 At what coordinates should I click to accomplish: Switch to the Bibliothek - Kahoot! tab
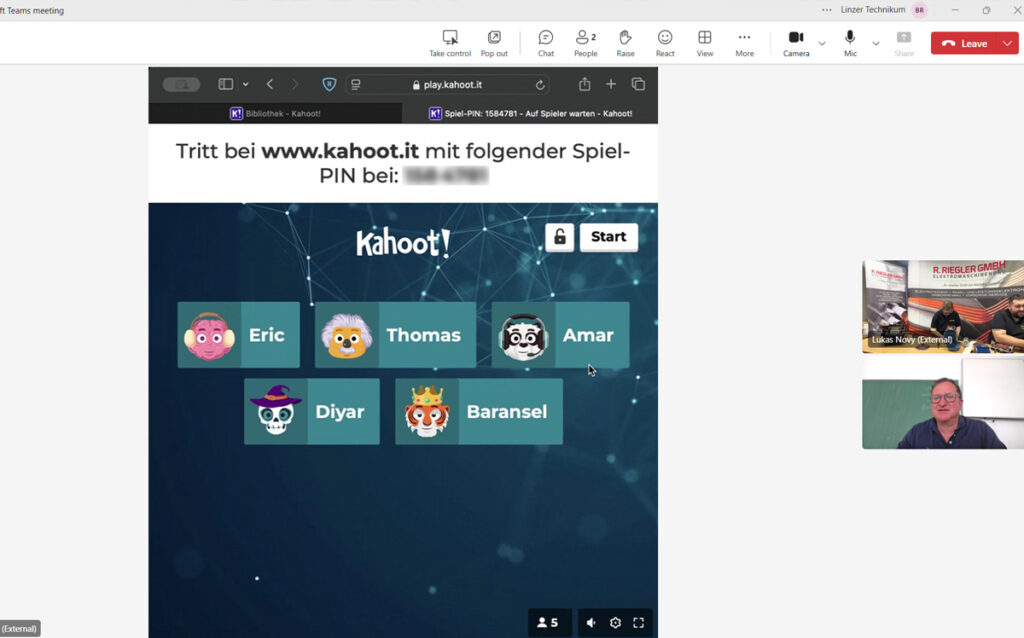(x=275, y=113)
